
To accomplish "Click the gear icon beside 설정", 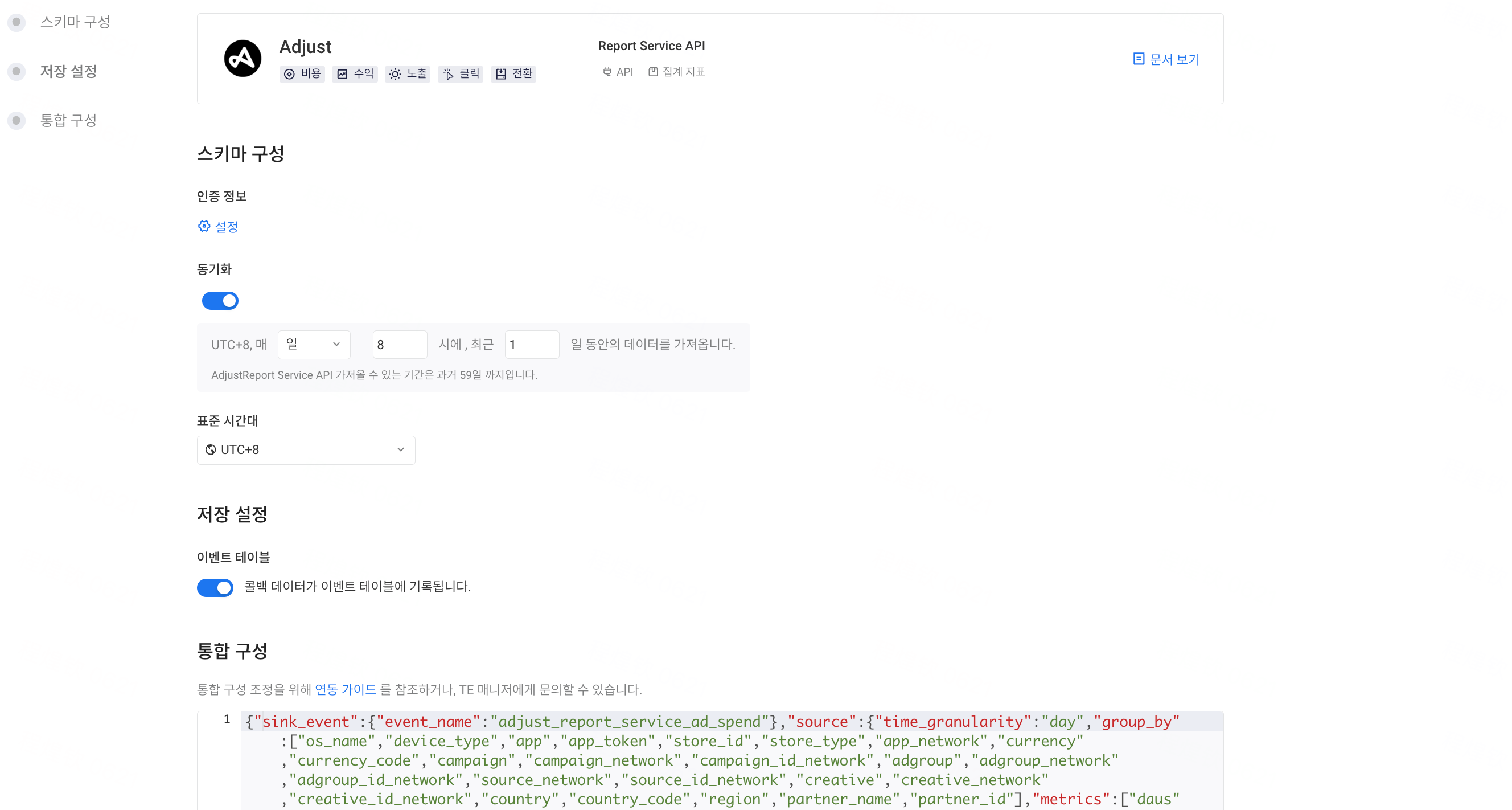I will [x=204, y=226].
